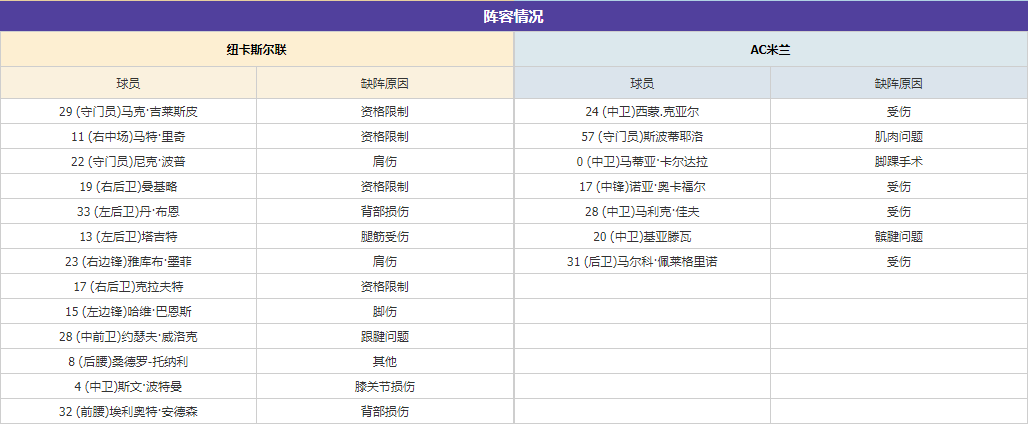The width and height of the screenshot is (1028, 424).
Task: Select player 31 (后卫)马尔科·佩莱格里诺
Action: click(642, 261)
